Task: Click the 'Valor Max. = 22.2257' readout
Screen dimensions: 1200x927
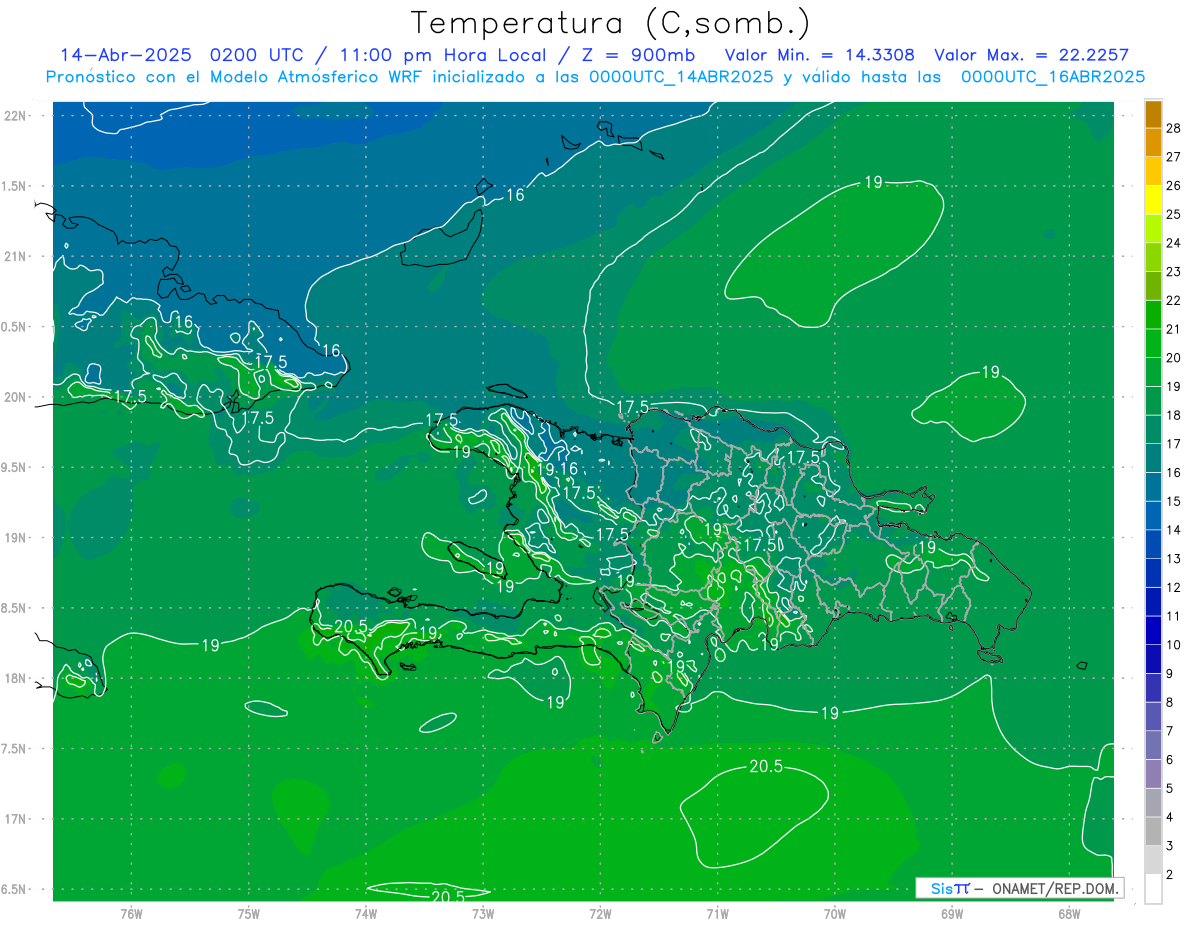Action: (x=1031, y=55)
